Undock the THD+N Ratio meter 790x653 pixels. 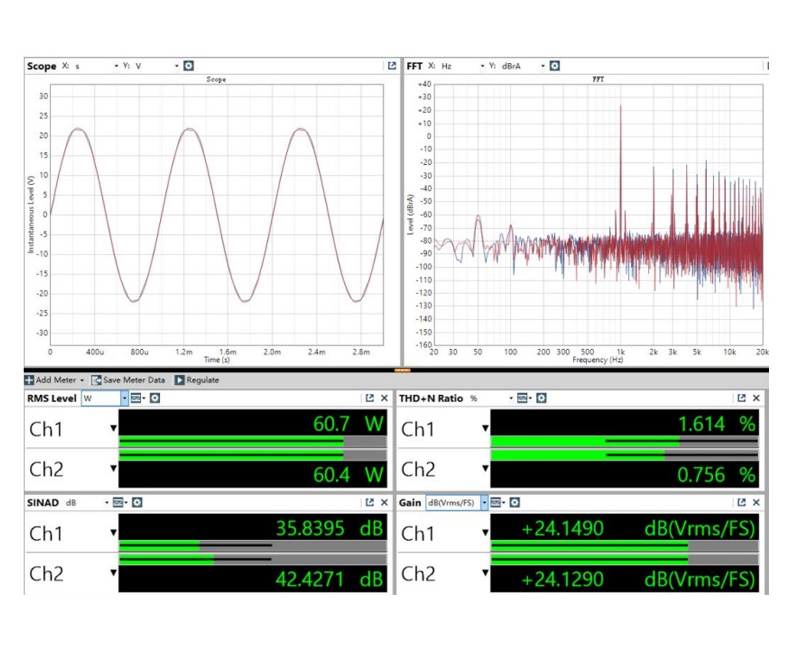point(742,398)
